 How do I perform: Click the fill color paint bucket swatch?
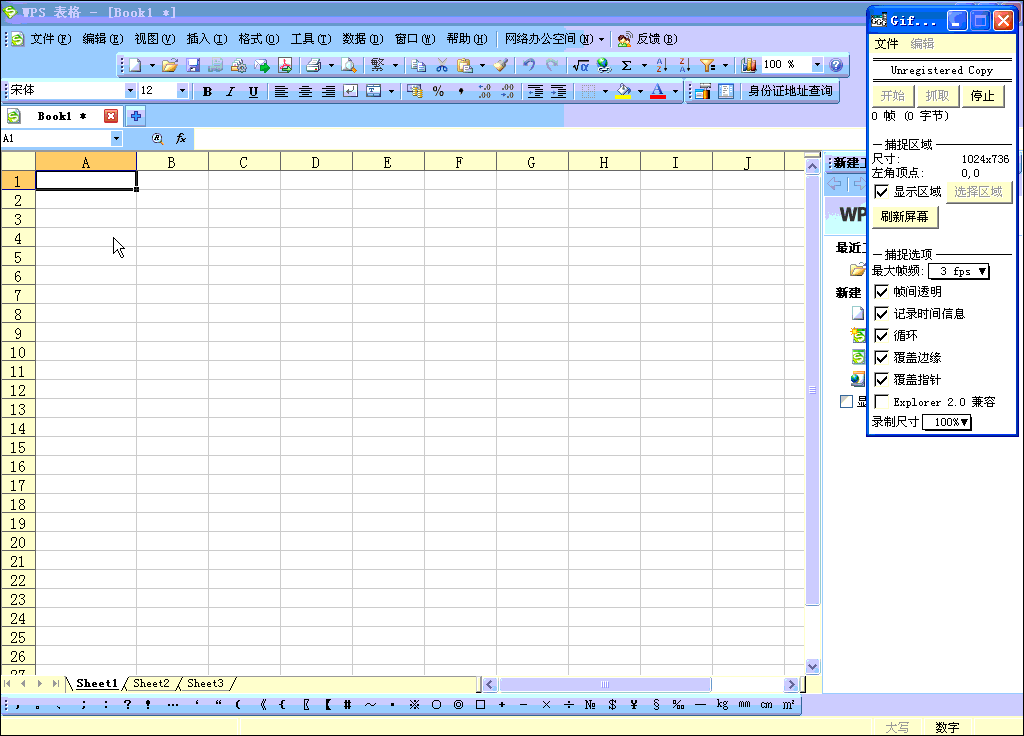pos(624,91)
